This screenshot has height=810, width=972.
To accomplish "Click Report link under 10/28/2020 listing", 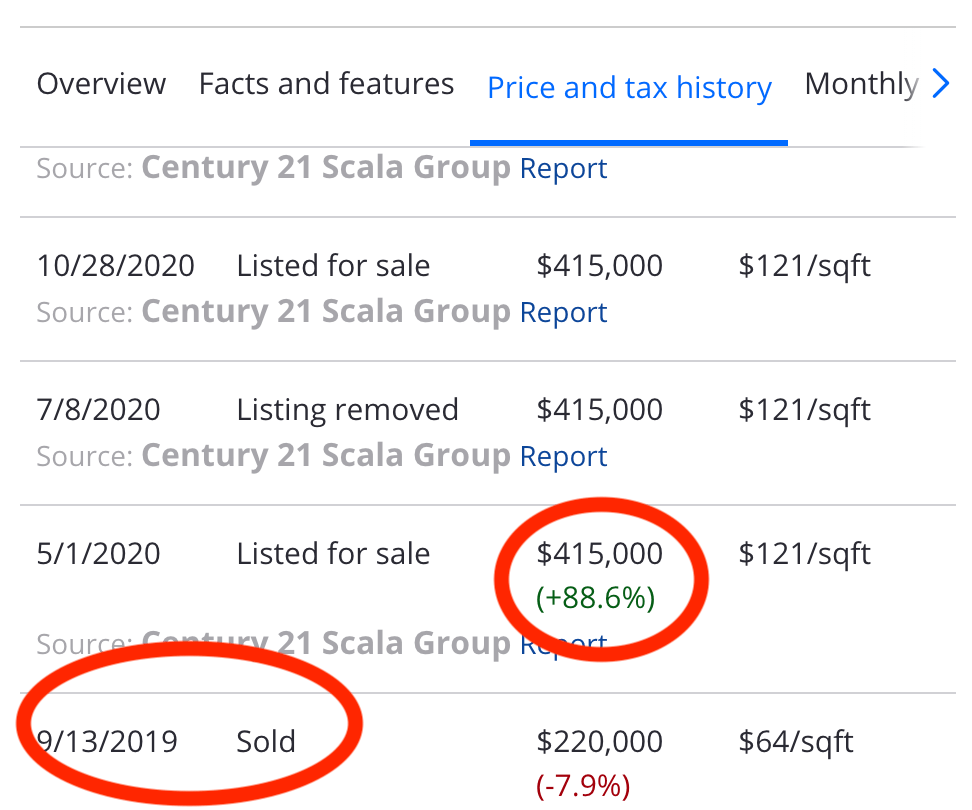I will pyautogui.click(x=563, y=313).
